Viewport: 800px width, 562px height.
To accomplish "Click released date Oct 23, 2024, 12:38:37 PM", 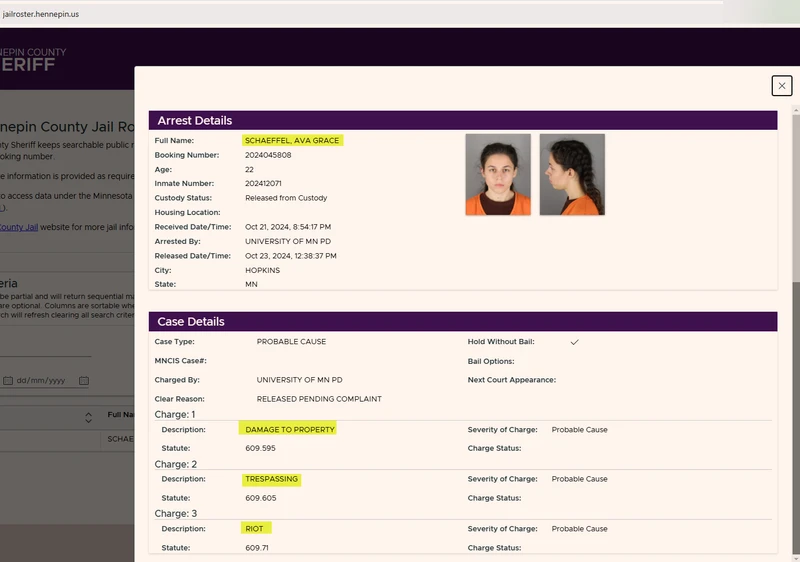I will [x=290, y=256].
